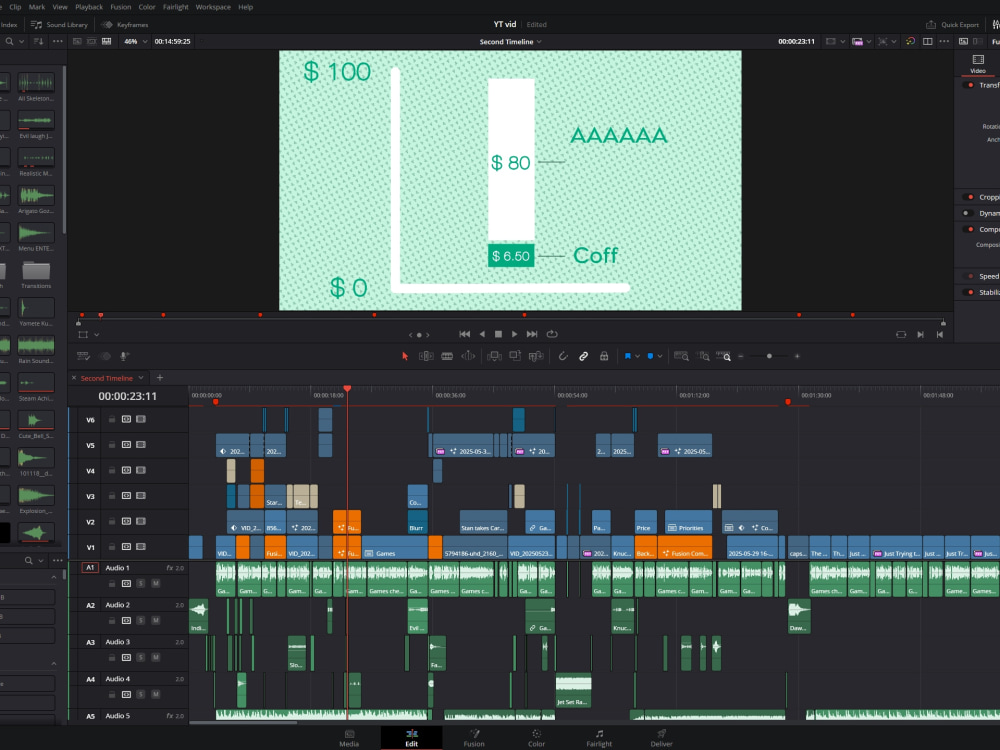Select the arrow Selection Mode tool
Viewport: 1000px width, 750px height.
404,357
